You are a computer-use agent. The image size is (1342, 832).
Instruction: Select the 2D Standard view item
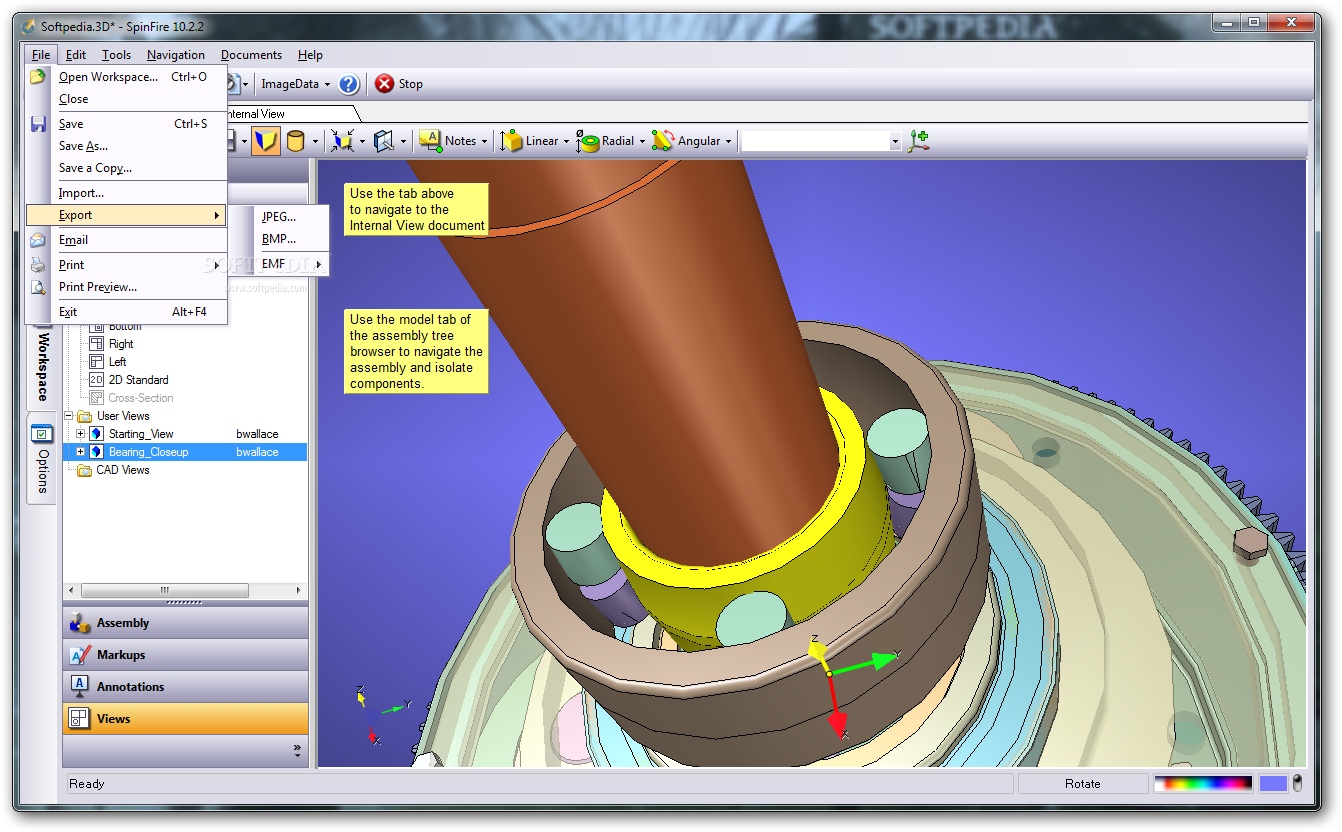pos(138,380)
